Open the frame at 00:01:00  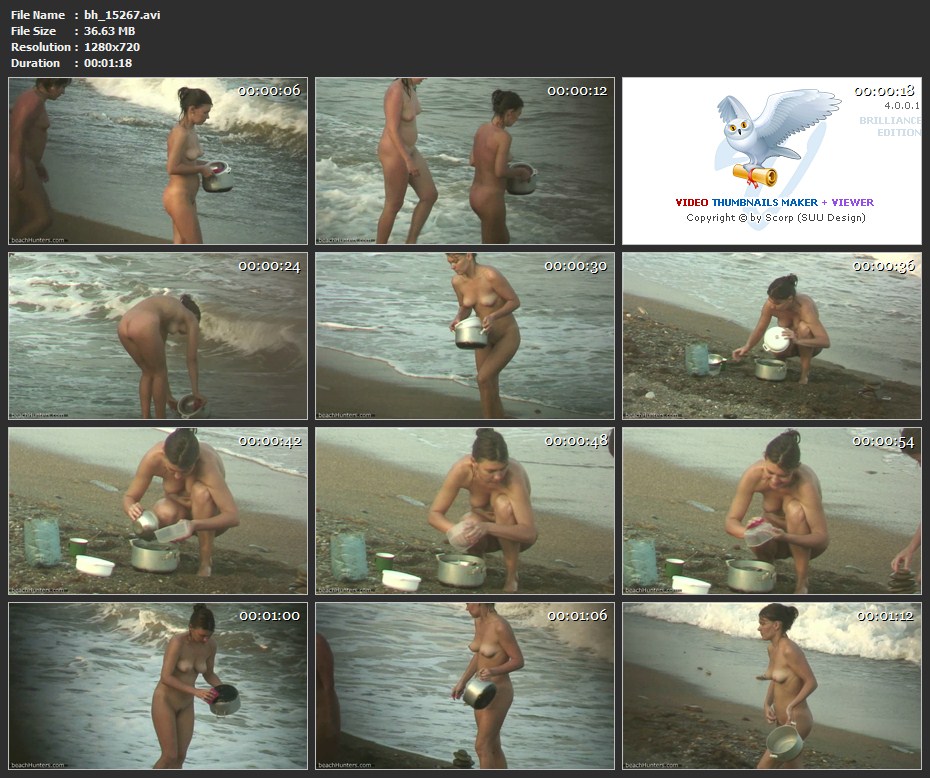point(158,686)
